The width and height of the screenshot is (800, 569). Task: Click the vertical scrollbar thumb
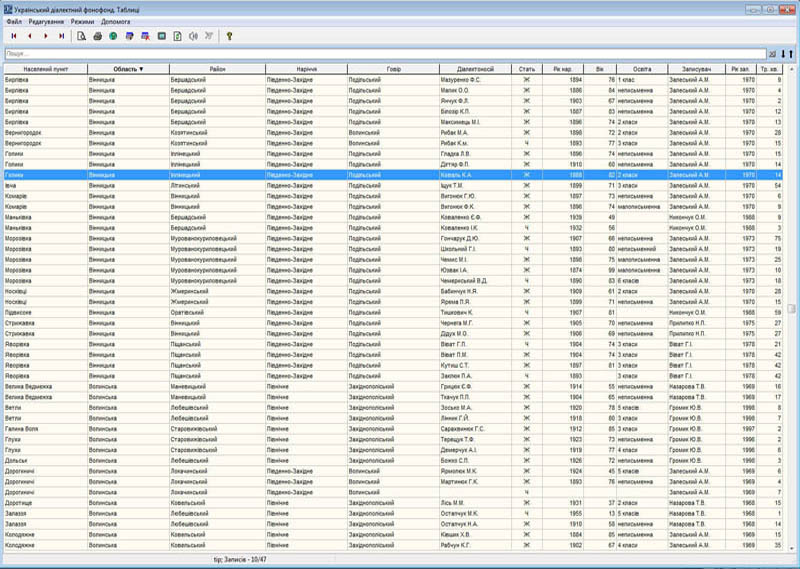tap(791, 309)
